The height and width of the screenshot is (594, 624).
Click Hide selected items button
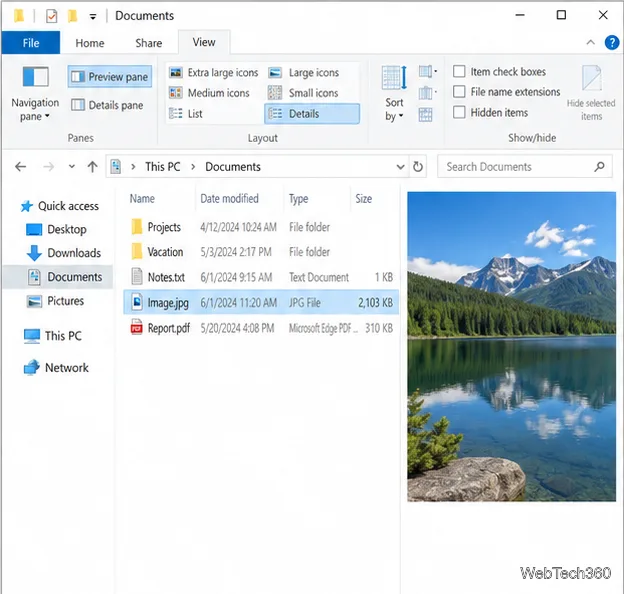[x=591, y=93]
